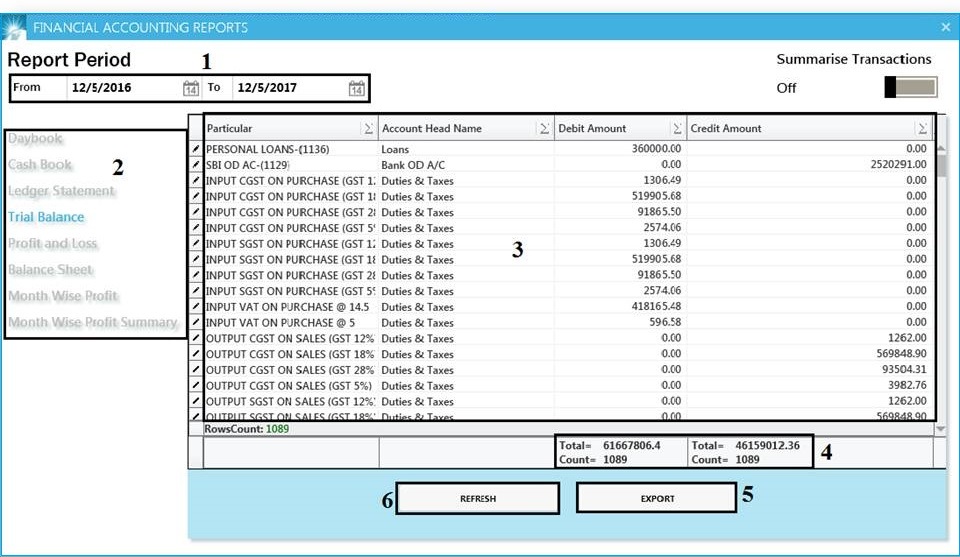Screen dimensions: 960x557
Task: Click edit pencil for INPUT VAT ON PURCHASE @ 5
Action: [x=196, y=323]
